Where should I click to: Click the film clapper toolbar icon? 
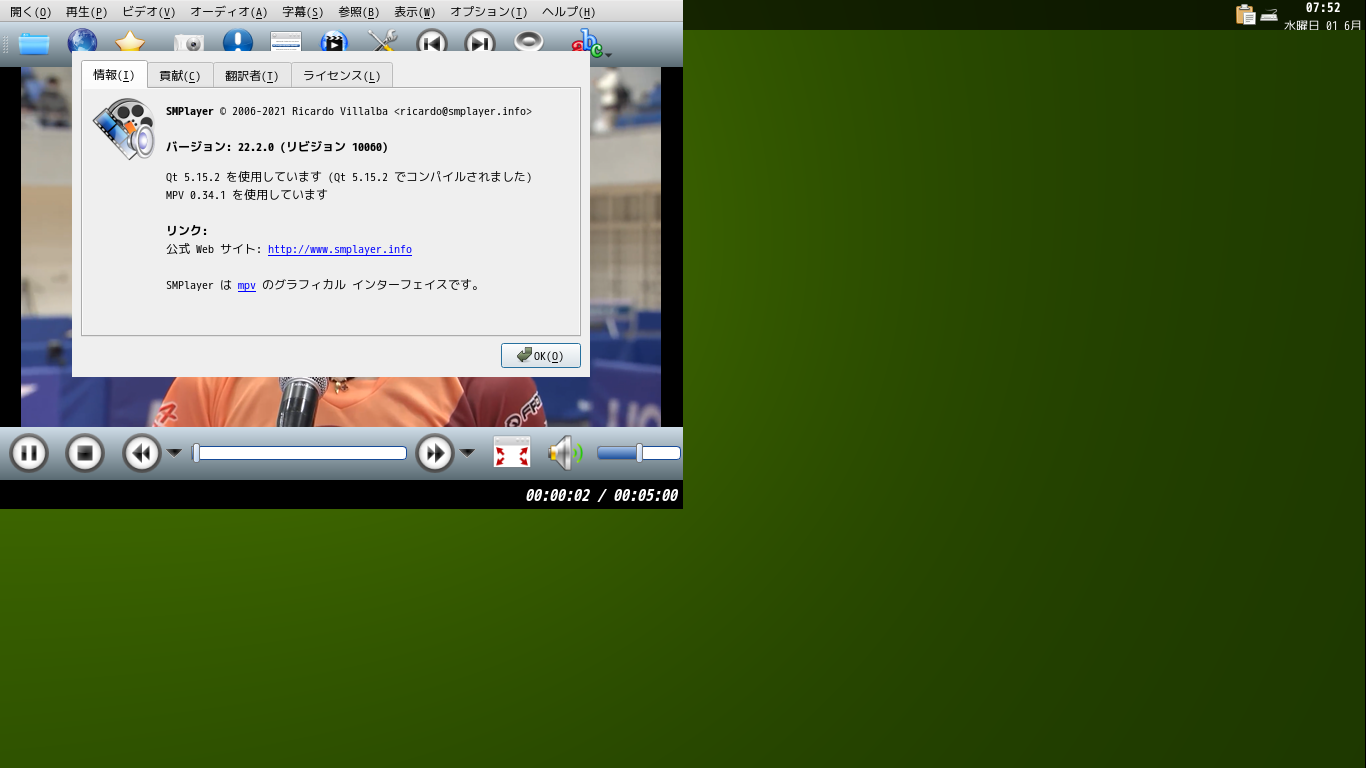pos(334,43)
